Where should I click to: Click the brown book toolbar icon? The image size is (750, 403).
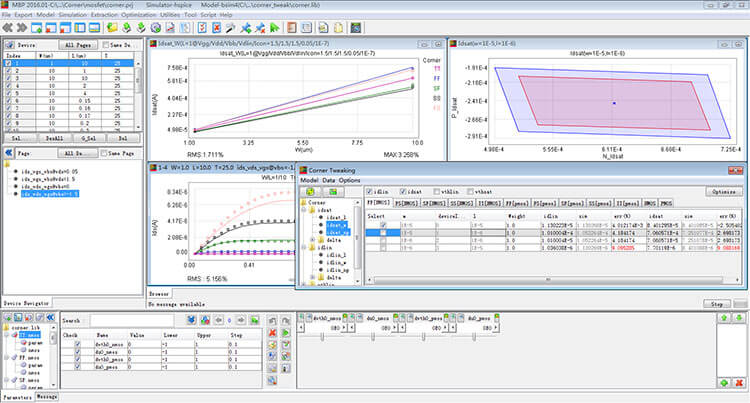point(292,28)
